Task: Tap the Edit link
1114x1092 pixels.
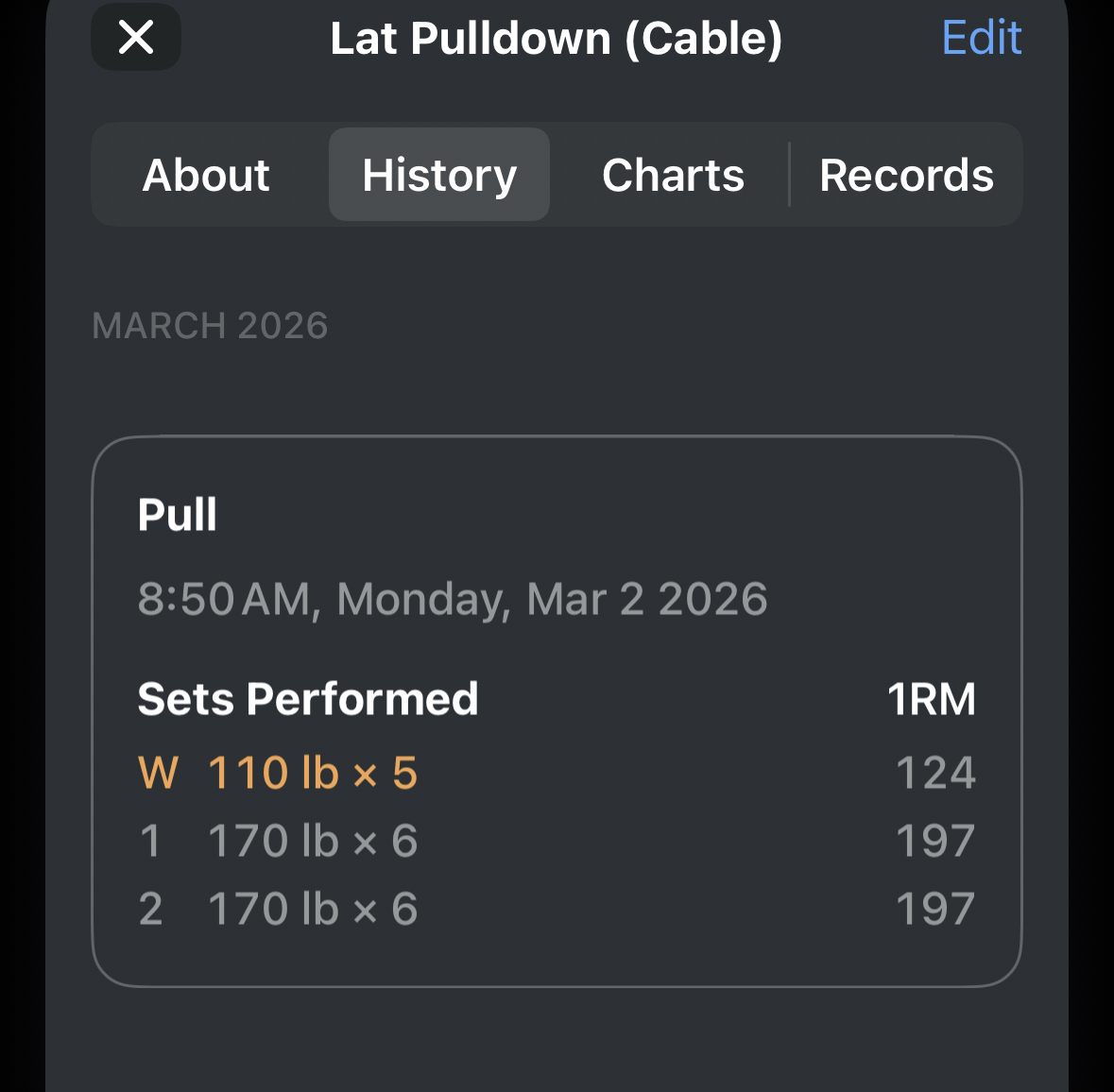Action: pyautogui.click(x=981, y=38)
